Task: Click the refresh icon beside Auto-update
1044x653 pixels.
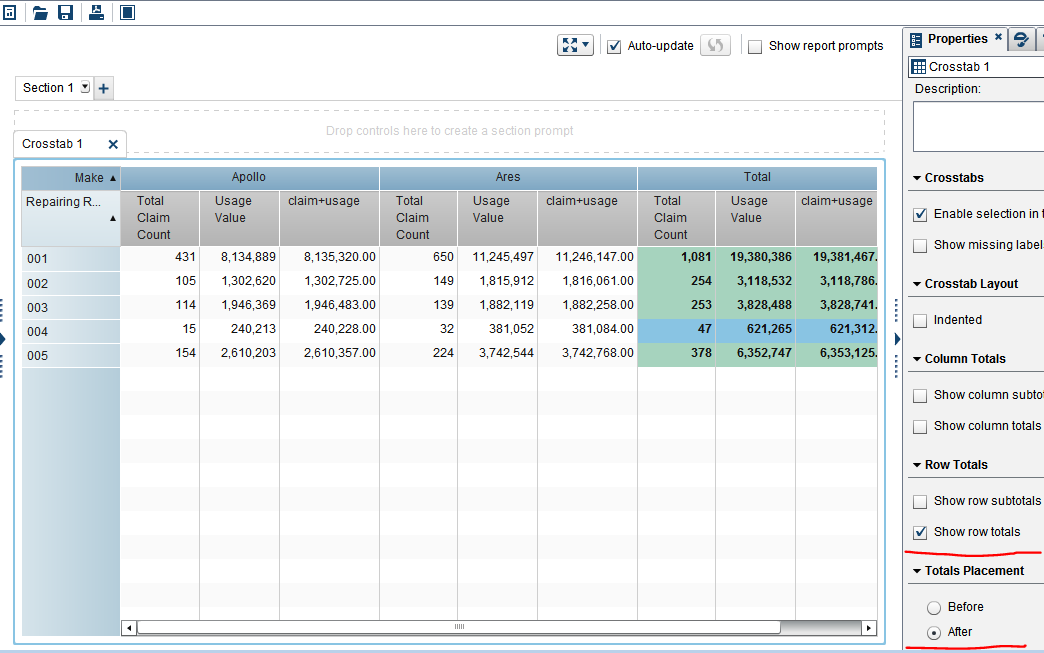Action: 715,46
